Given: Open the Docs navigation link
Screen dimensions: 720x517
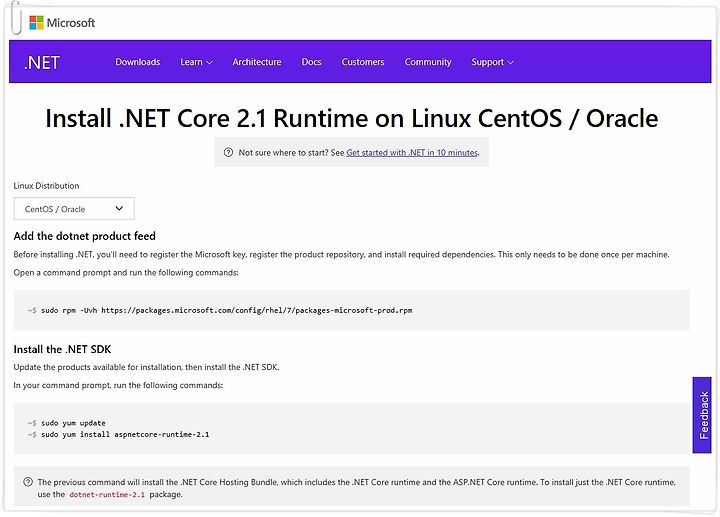Looking at the screenshot, I should pos(311,62).
